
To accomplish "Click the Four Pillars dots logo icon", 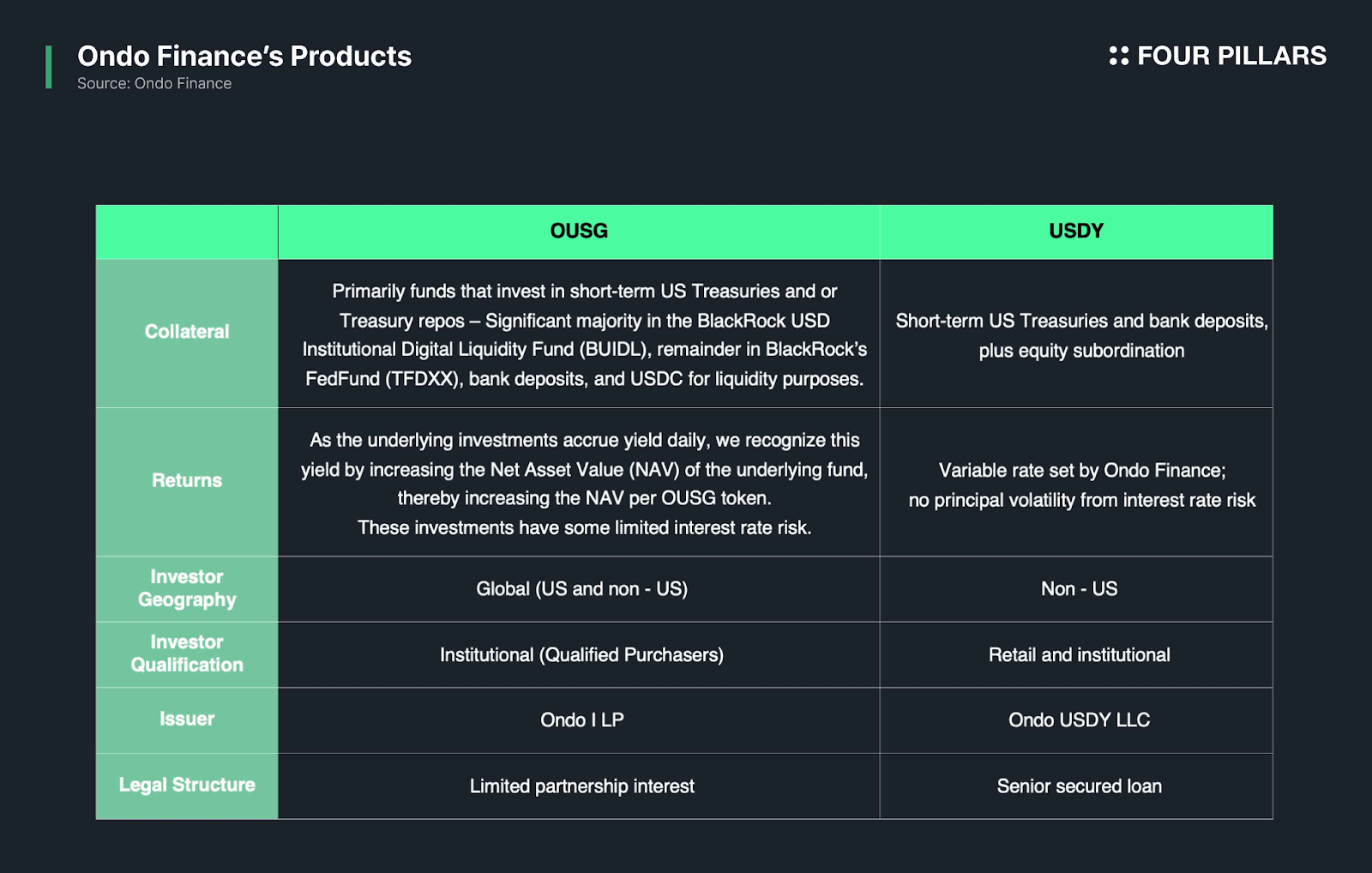I will pos(1118,56).
